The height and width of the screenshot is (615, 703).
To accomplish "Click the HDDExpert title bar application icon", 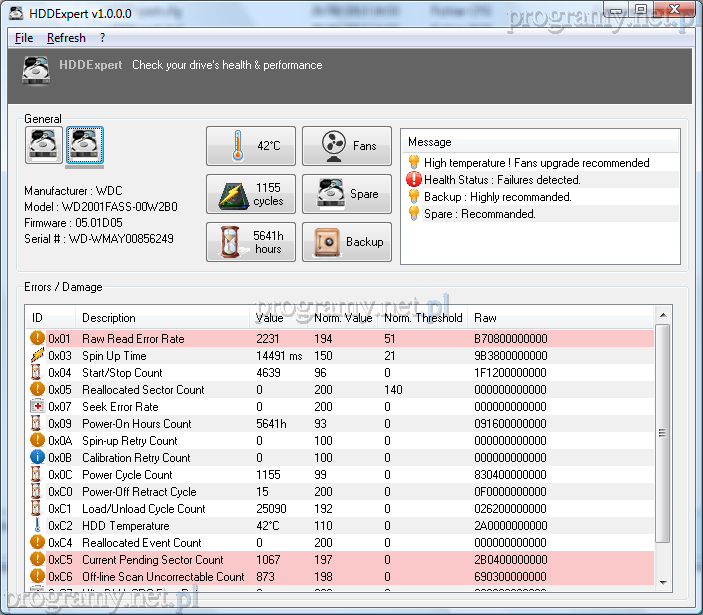I will pyautogui.click(x=16, y=13).
